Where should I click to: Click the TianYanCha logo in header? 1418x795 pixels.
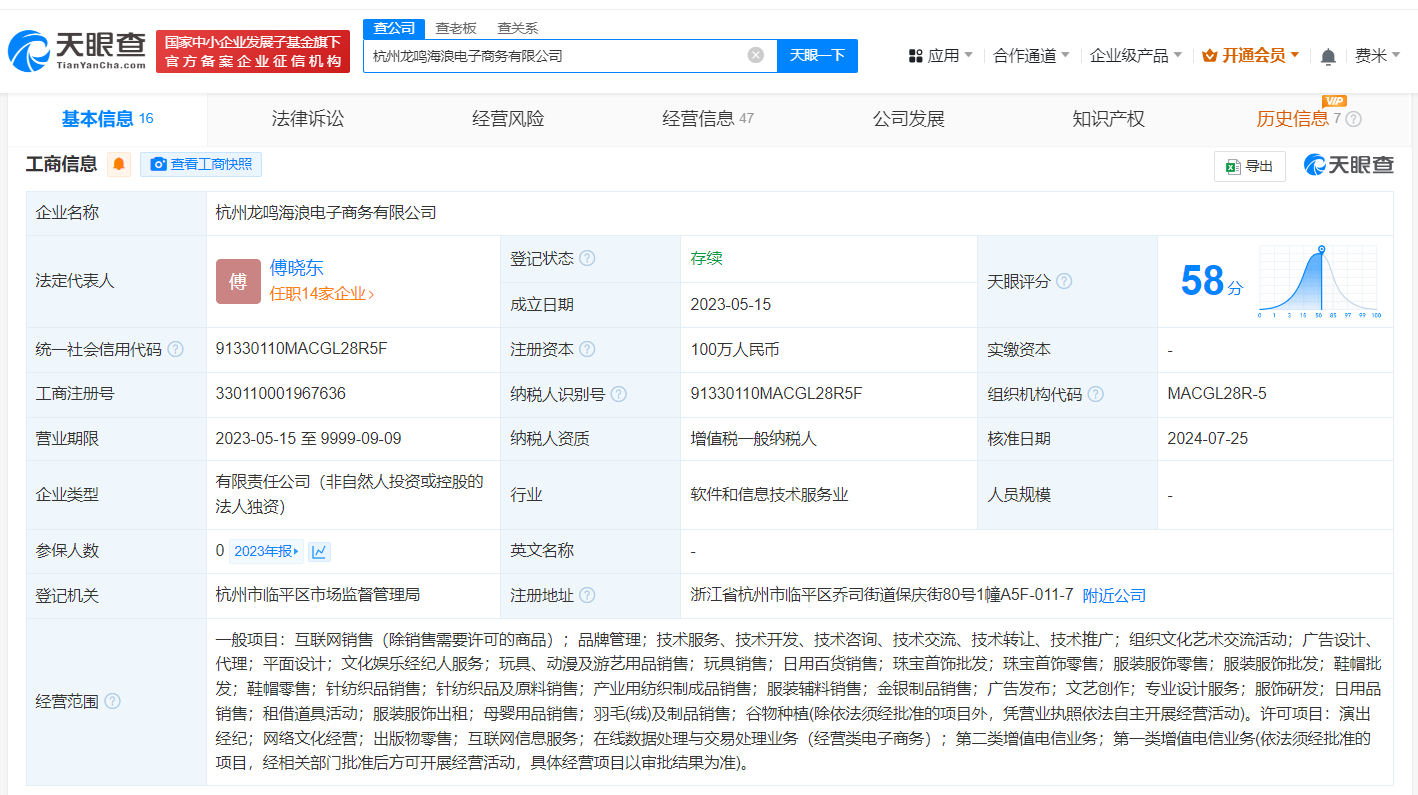tap(77, 50)
